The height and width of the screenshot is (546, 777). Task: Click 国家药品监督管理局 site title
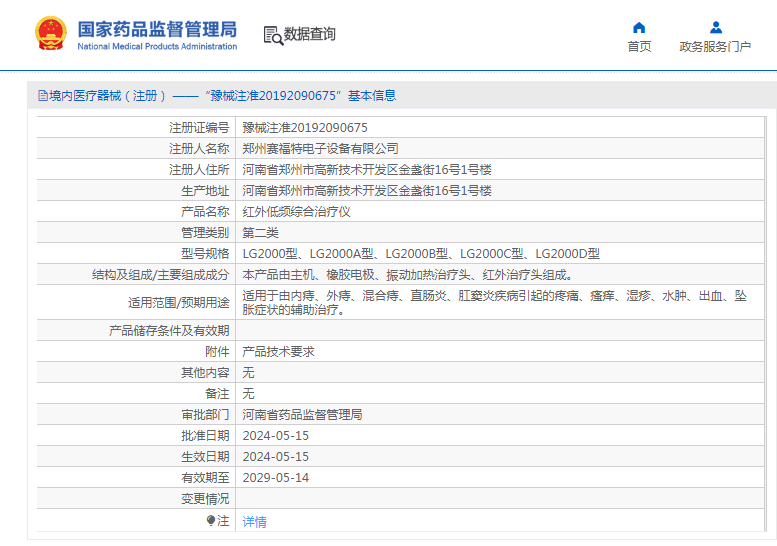pos(157,29)
